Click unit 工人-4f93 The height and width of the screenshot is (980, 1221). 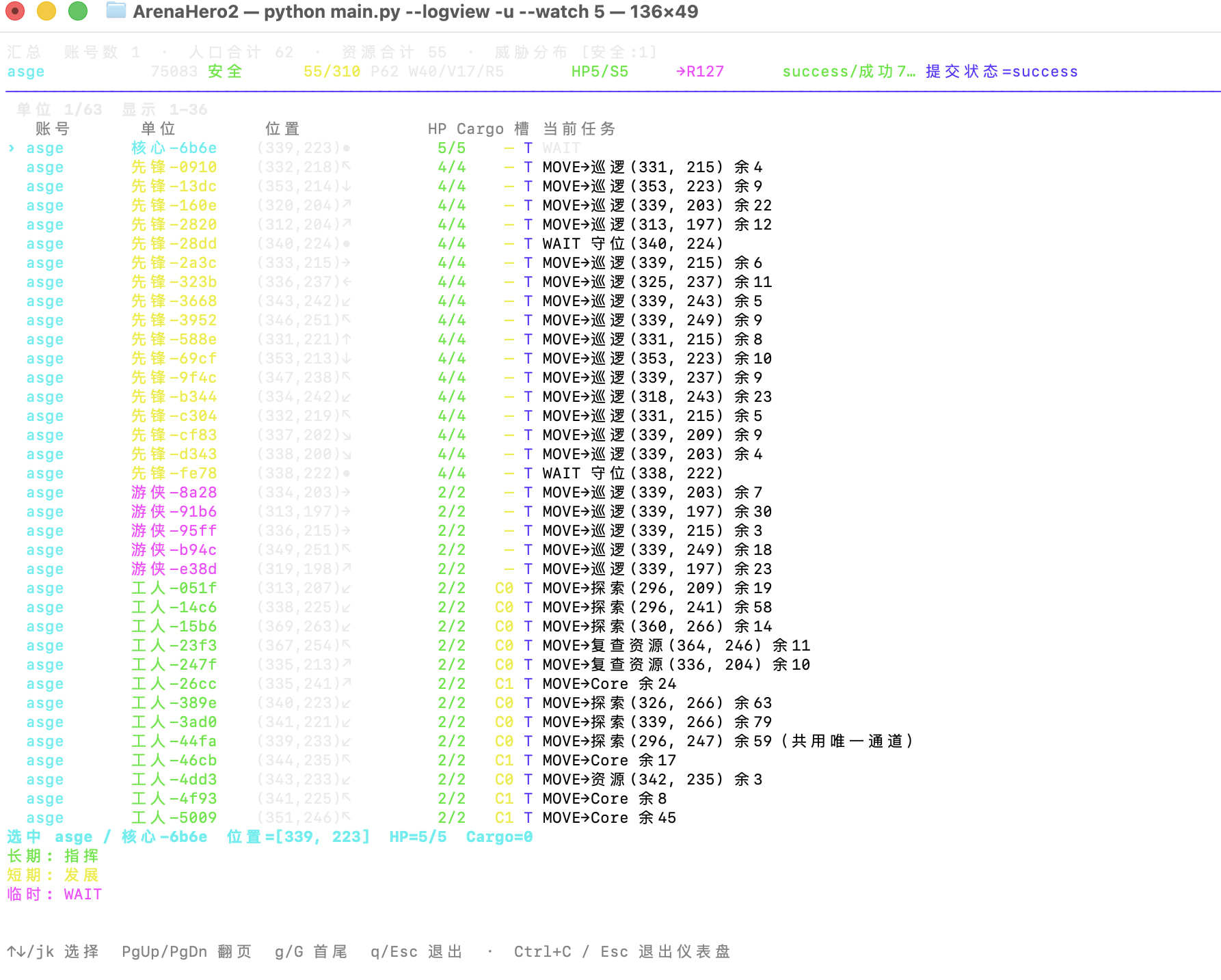click(174, 798)
